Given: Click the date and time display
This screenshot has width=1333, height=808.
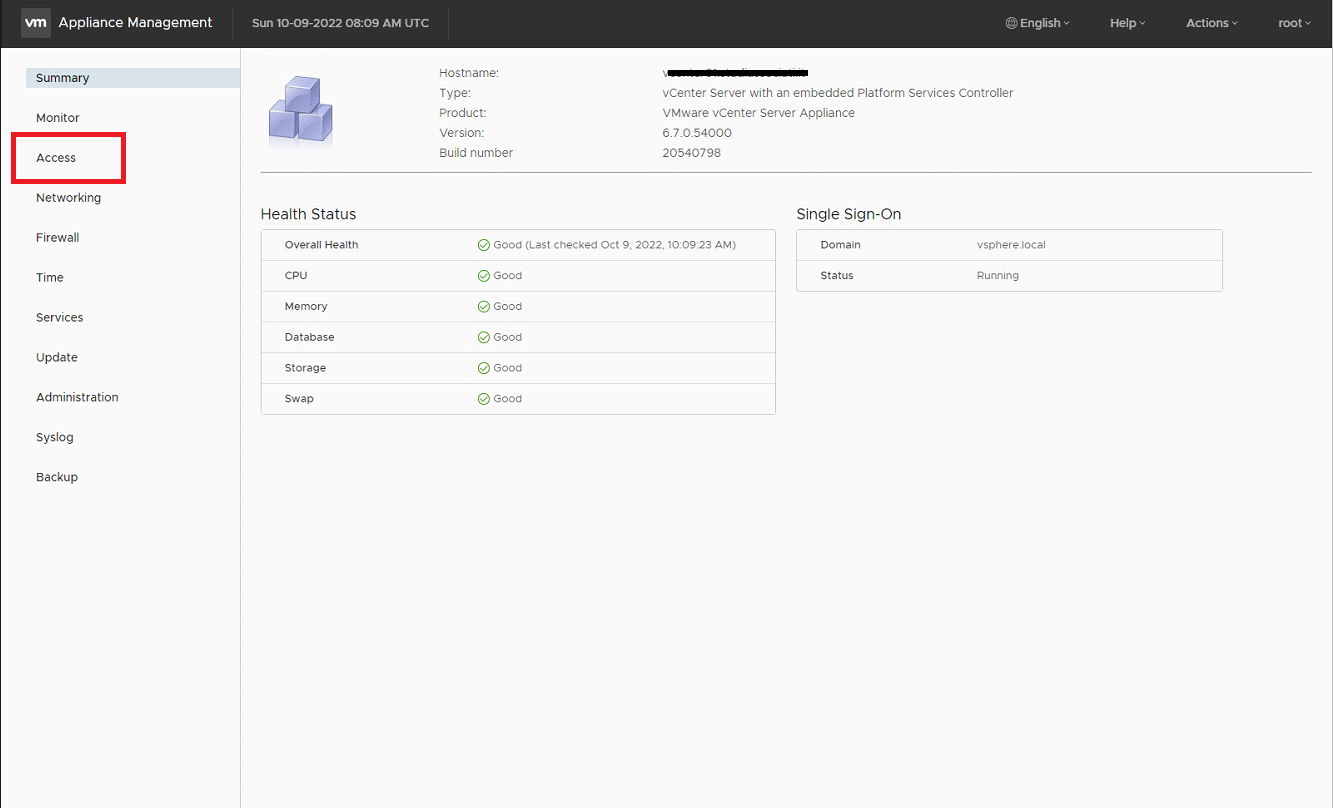Looking at the screenshot, I should [341, 23].
